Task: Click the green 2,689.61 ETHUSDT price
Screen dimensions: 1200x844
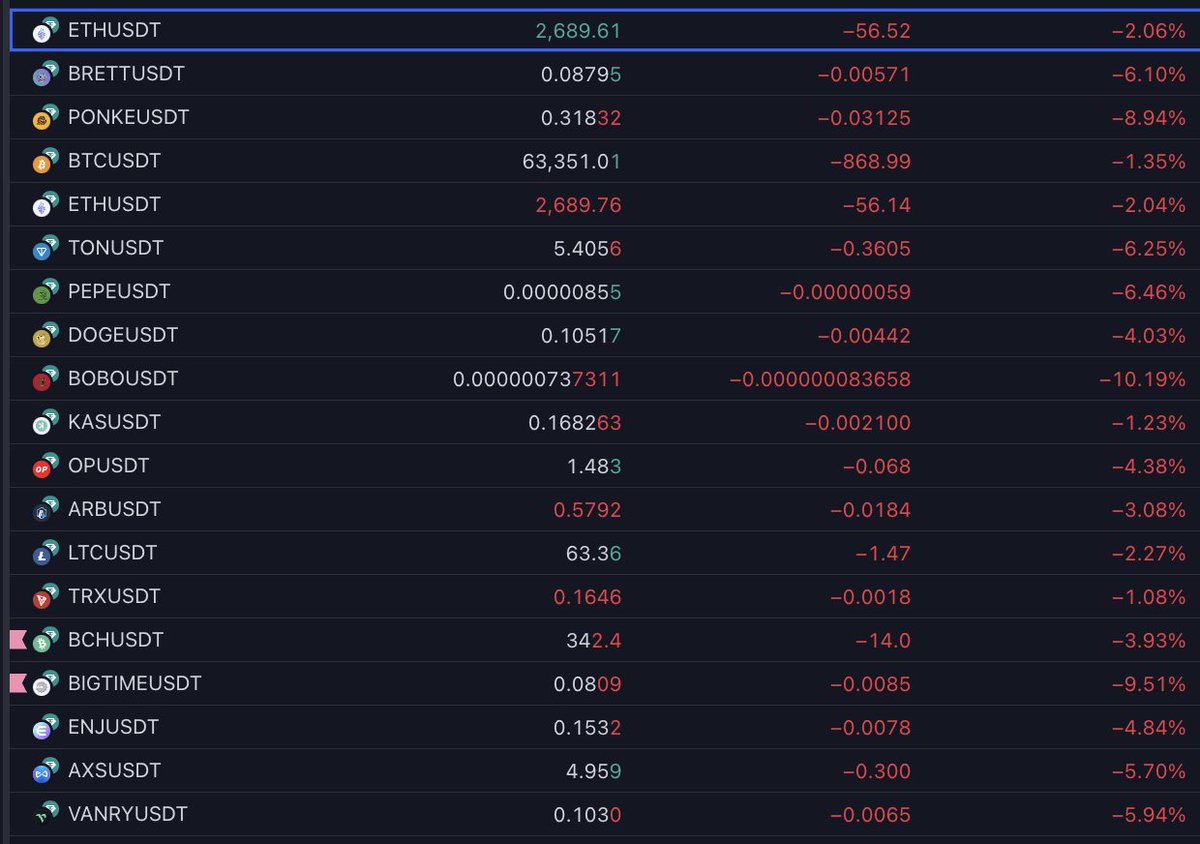Action: click(x=578, y=31)
